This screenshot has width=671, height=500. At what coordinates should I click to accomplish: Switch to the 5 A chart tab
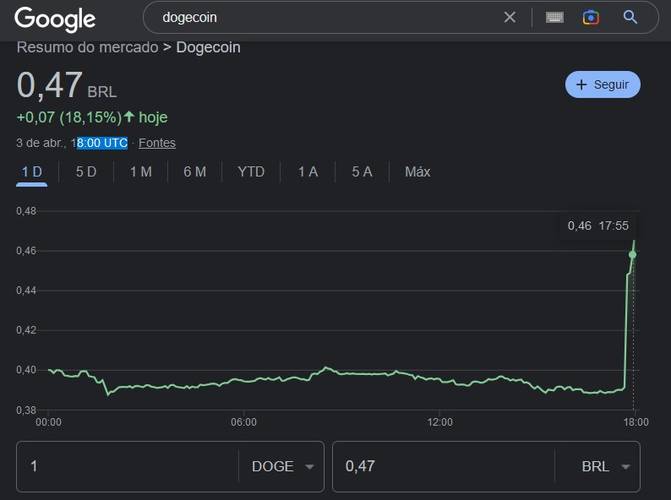tap(362, 172)
